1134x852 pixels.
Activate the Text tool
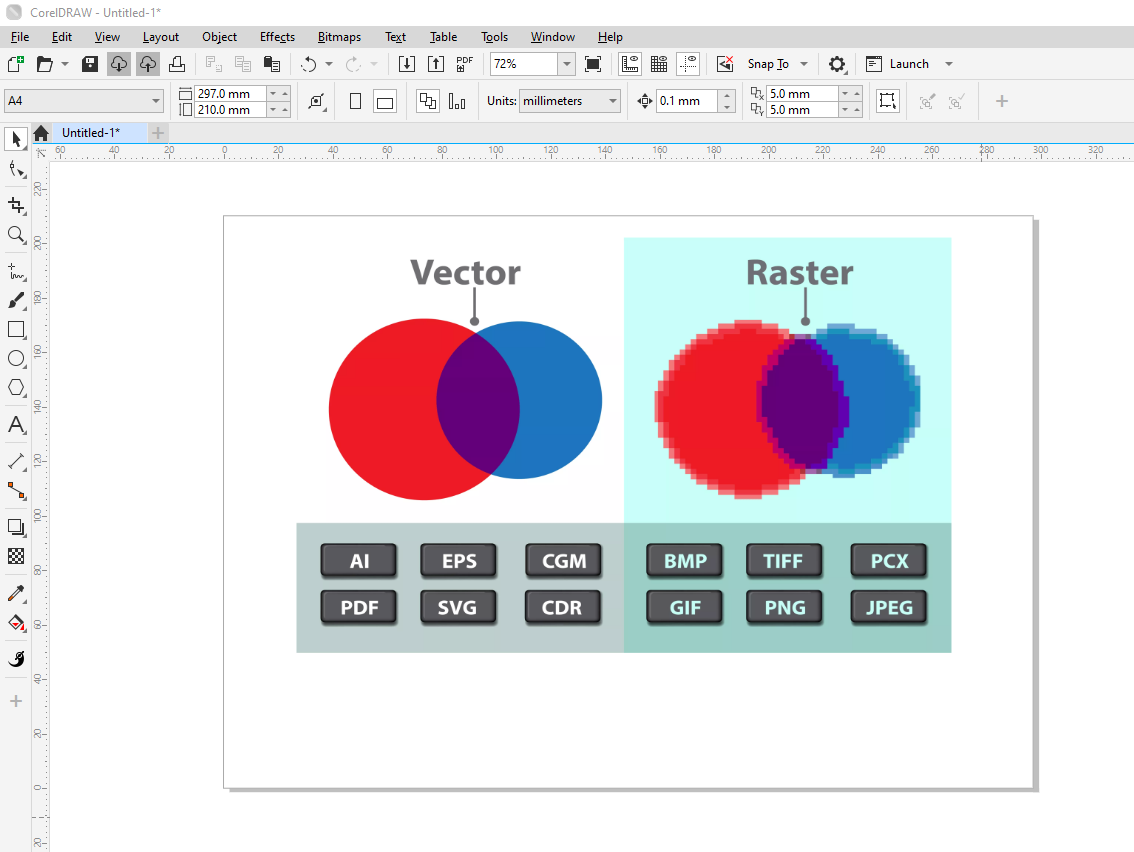(16, 425)
